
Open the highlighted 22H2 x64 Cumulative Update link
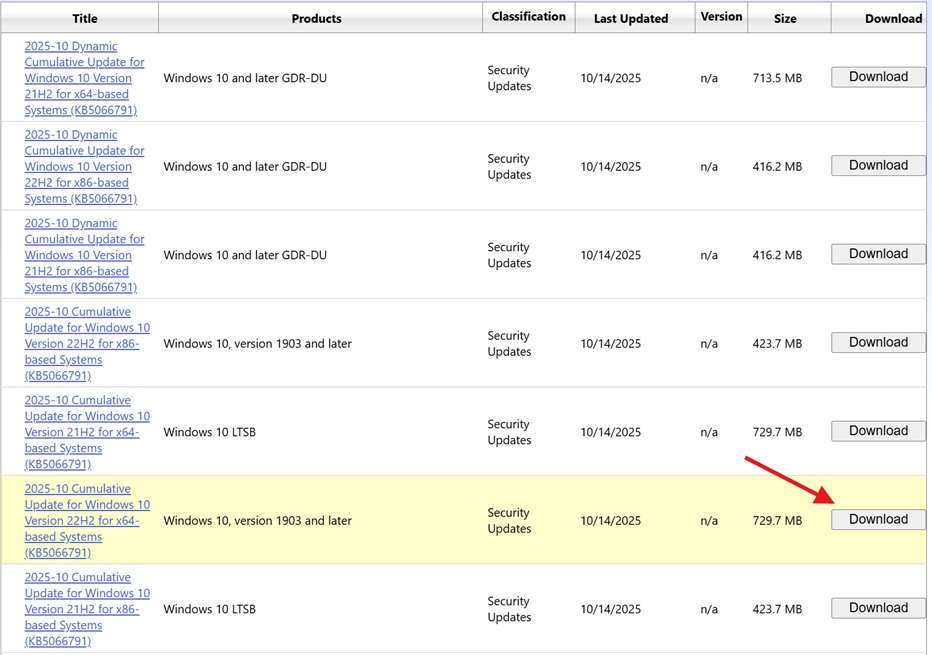tap(87, 520)
